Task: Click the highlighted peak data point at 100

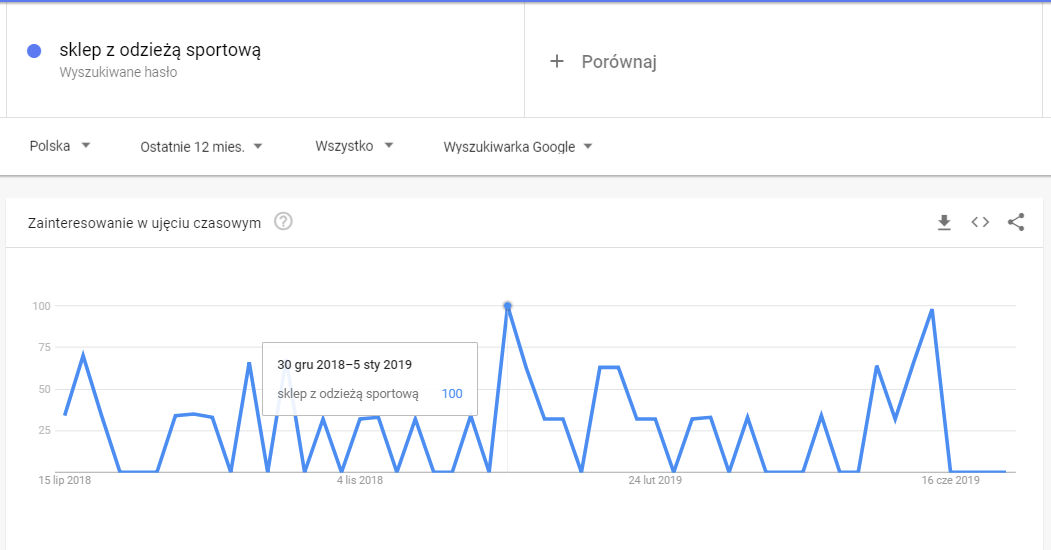Action: coord(508,305)
